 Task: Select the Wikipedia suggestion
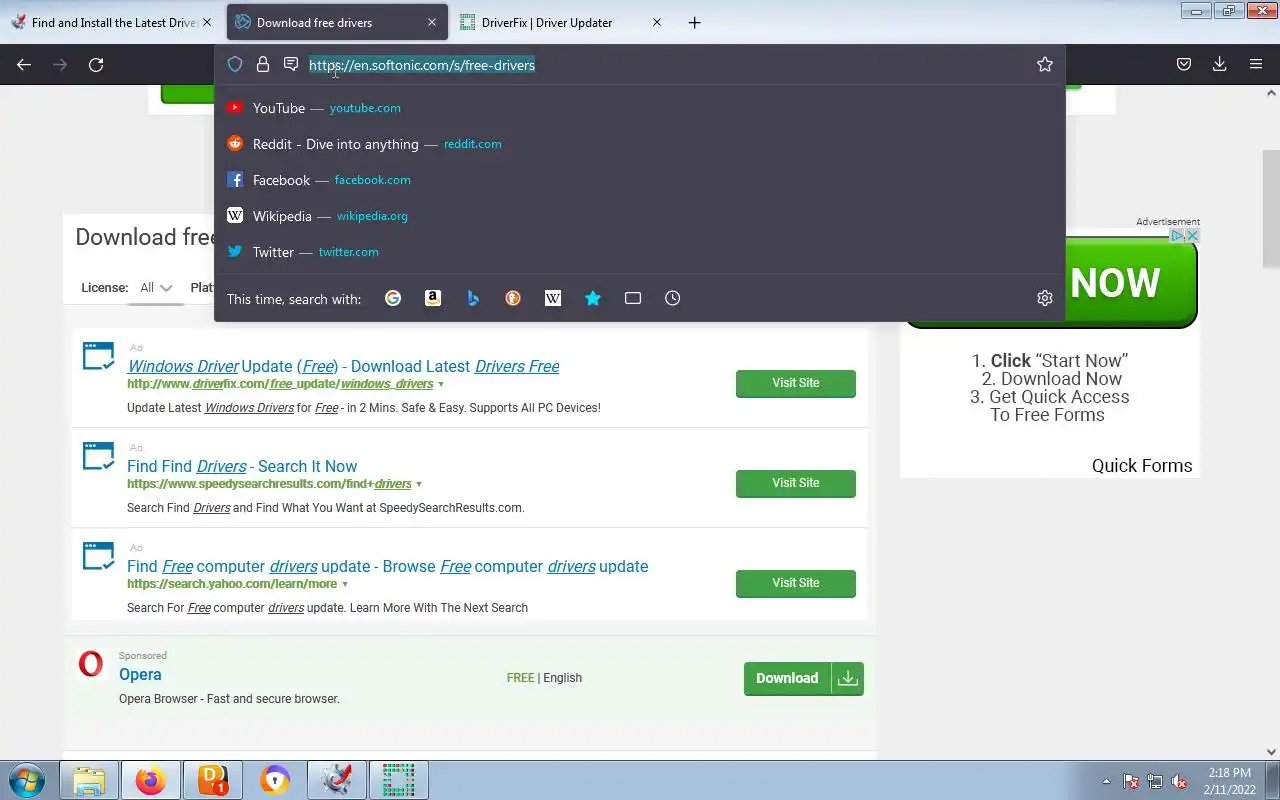(x=640, y=216)
